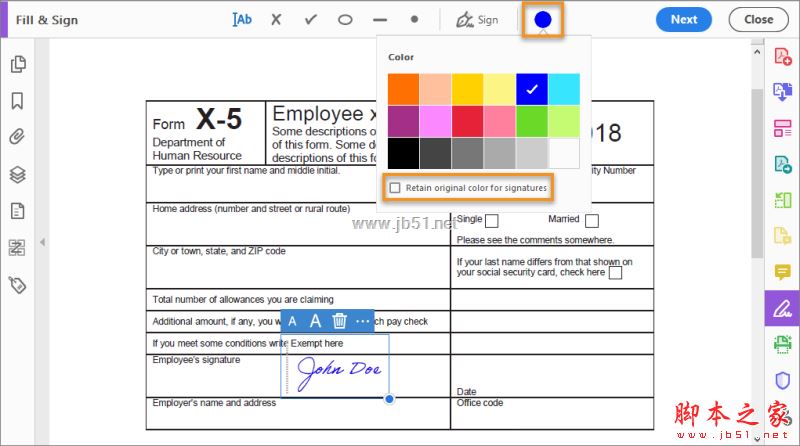Open the green Compare Files tool
This screenshot has width=800, height=446.
coord(783,200)
